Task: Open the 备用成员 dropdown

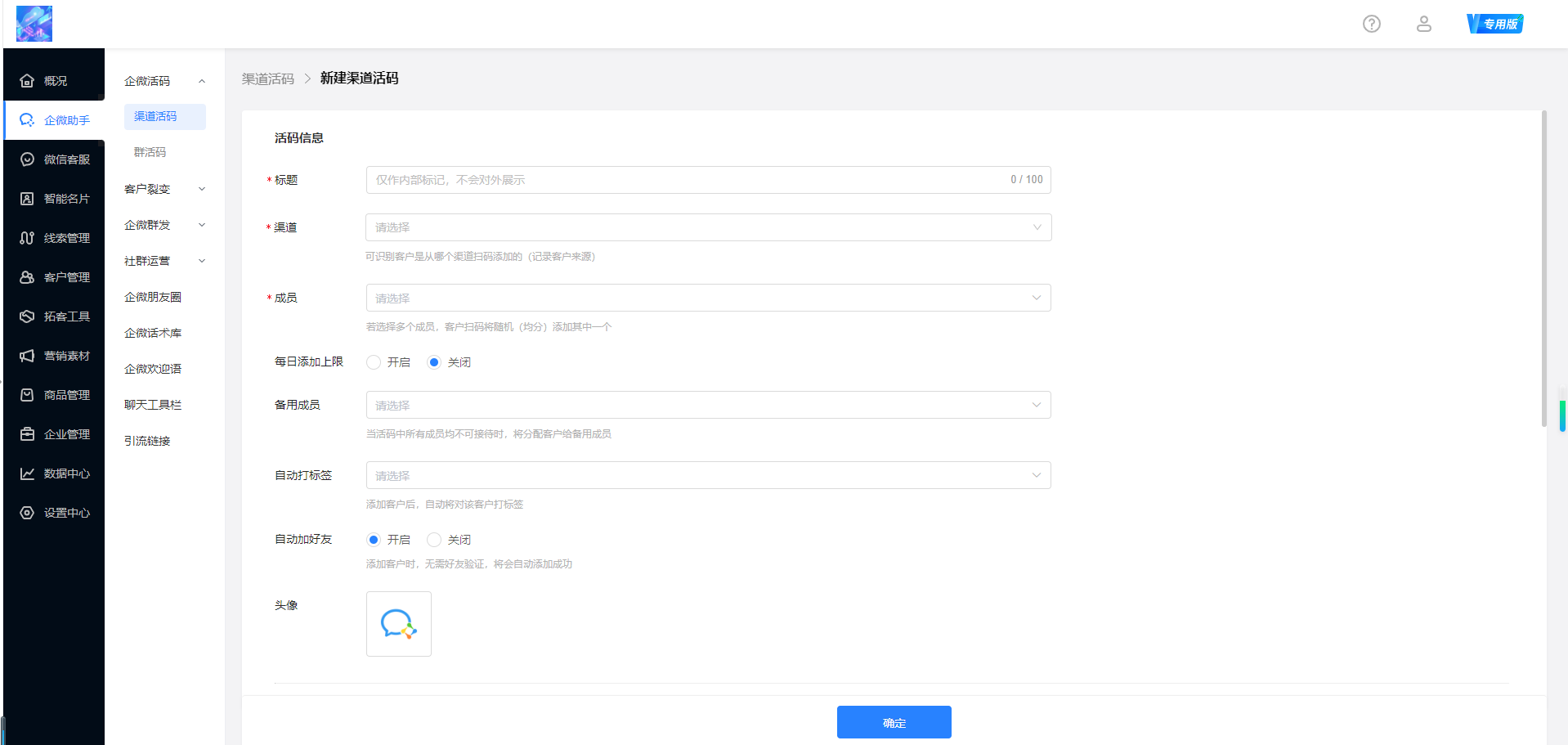Action: click(x=708, y=405)
